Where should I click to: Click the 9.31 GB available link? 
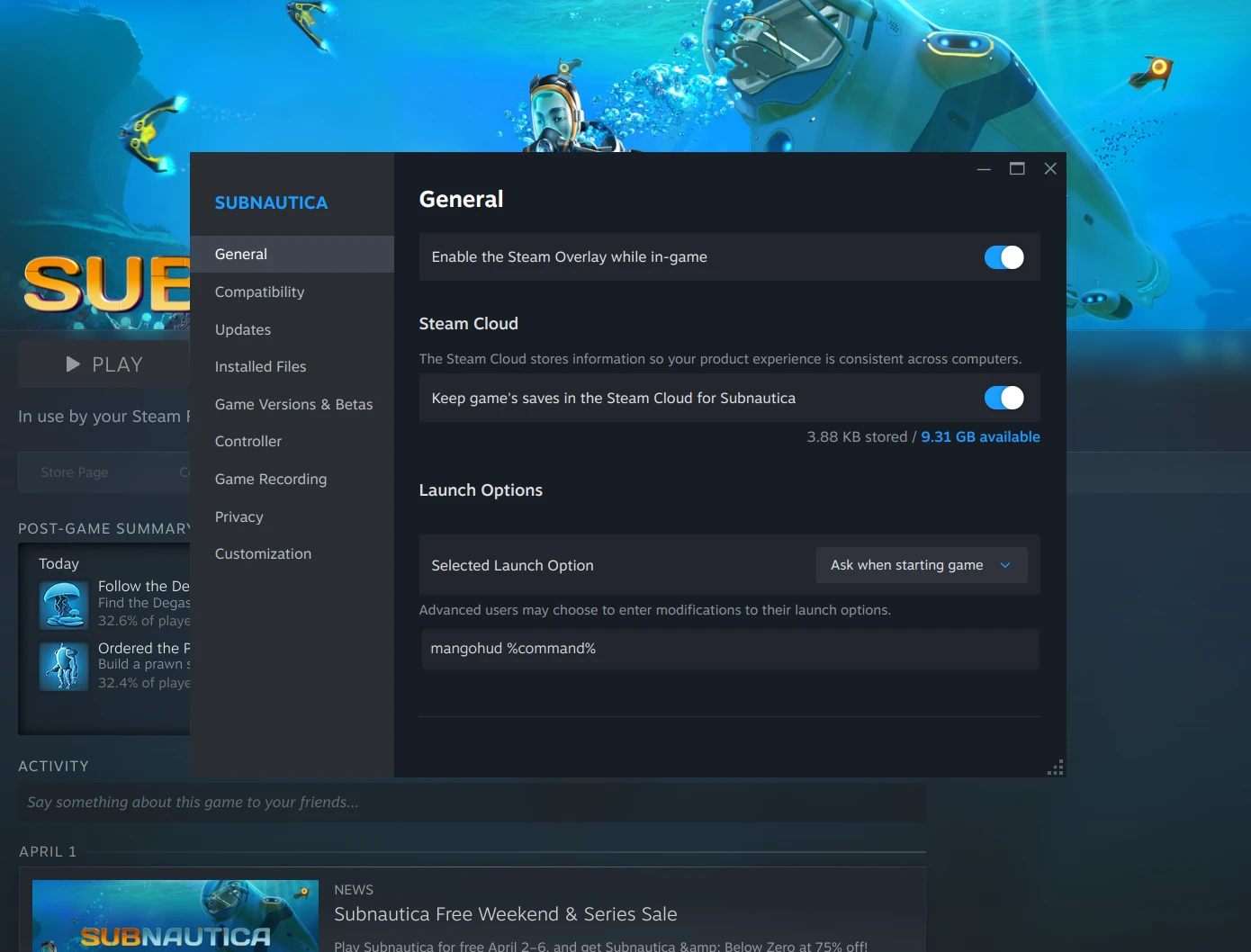click(x=980, y=436)
